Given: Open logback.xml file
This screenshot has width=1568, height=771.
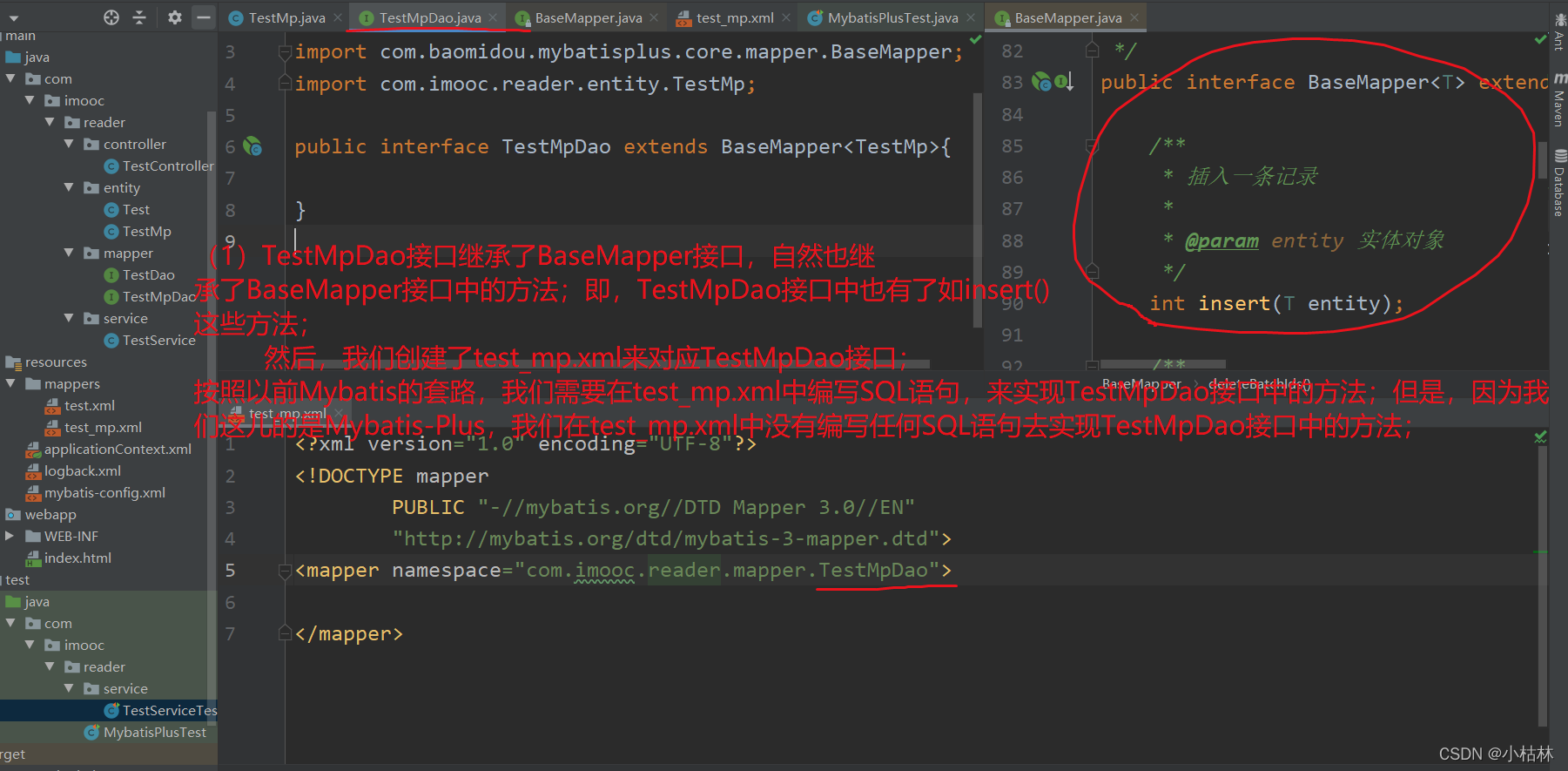Looking at the screenshot, I should coord(73,471).
